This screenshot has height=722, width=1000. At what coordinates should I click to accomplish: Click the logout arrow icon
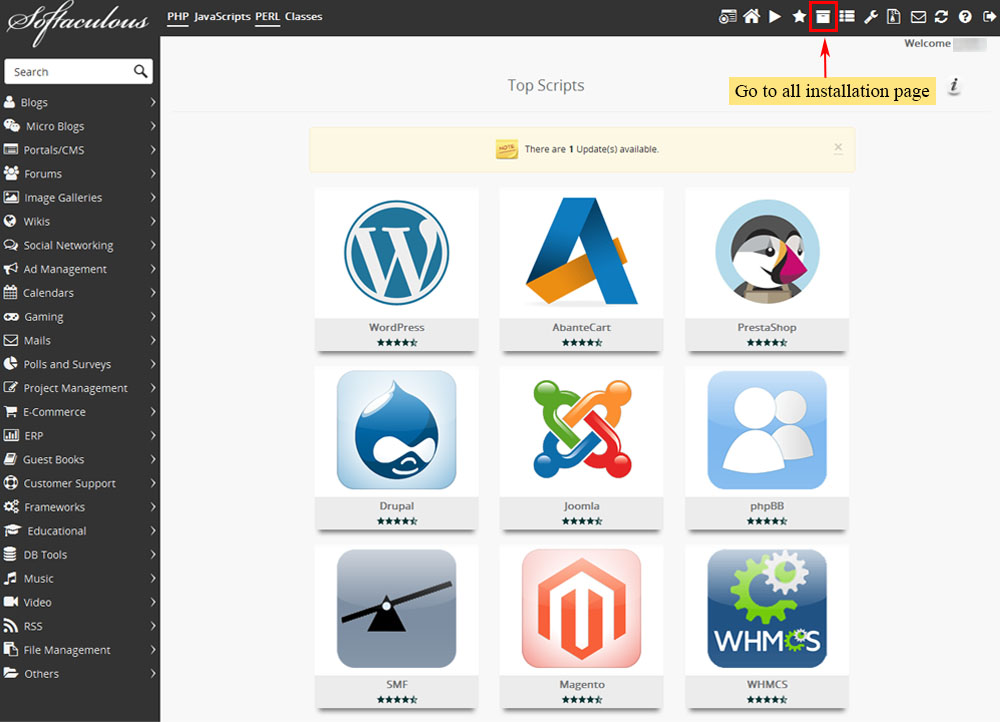pyautogui.click(x=989, y=17)
